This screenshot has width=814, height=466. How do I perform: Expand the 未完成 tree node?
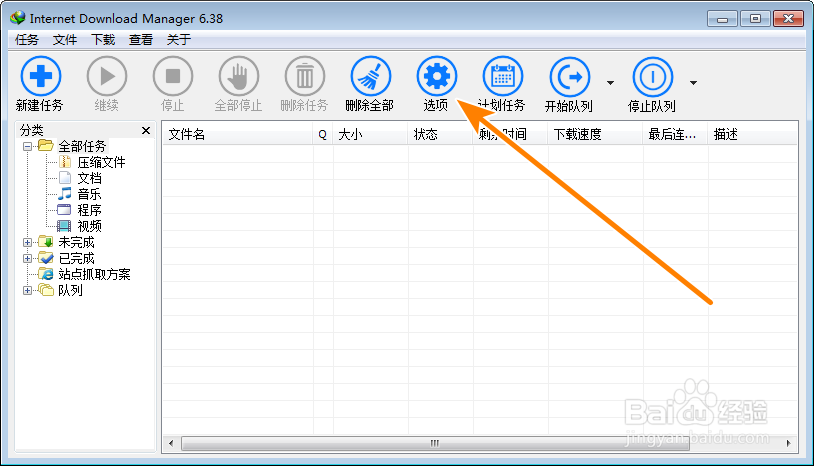28,242
